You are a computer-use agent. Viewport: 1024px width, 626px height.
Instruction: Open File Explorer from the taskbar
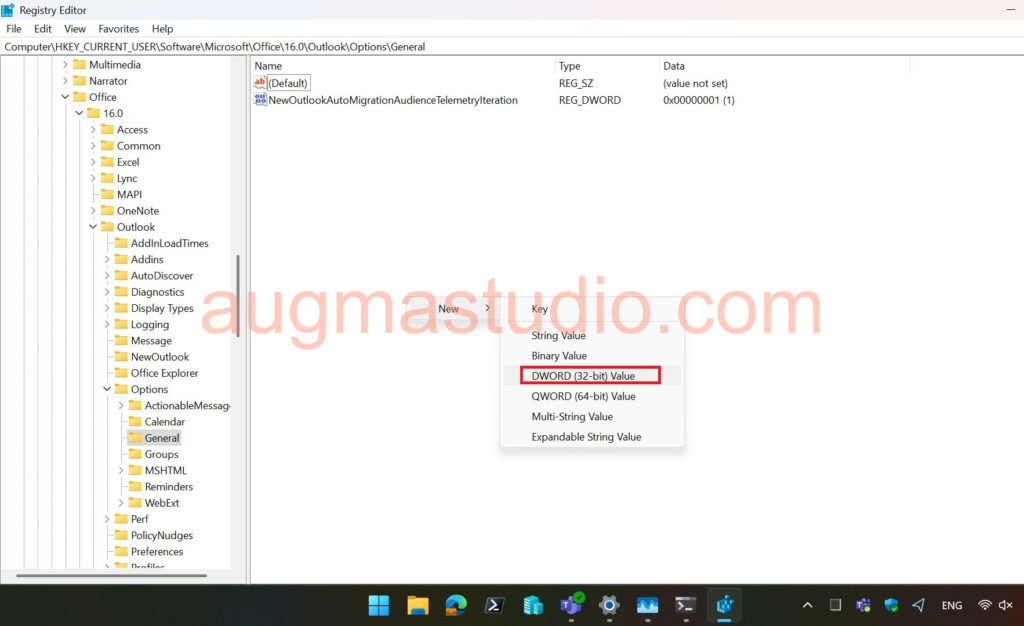418,605
